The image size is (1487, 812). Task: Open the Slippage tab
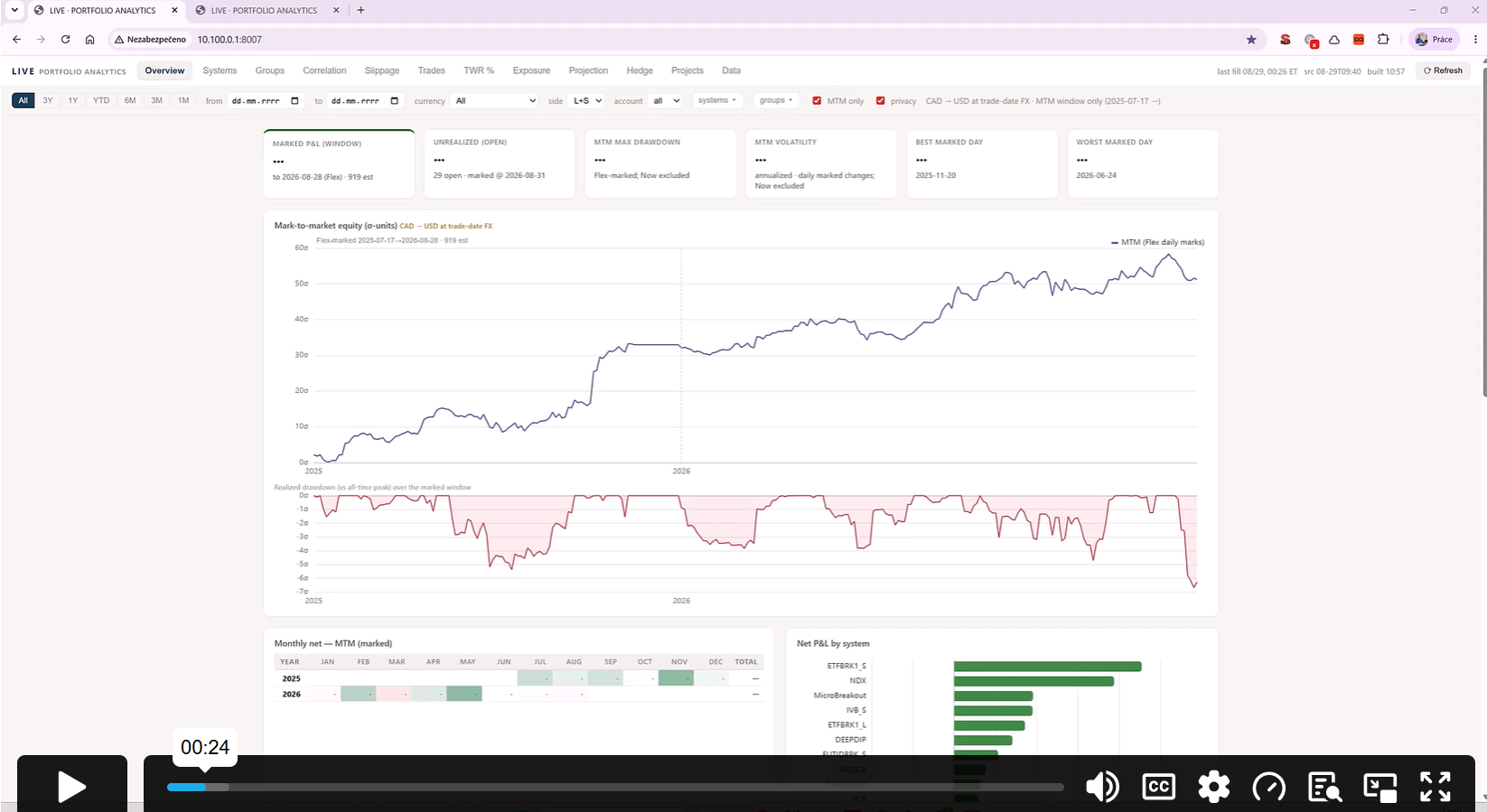[382, 70]
